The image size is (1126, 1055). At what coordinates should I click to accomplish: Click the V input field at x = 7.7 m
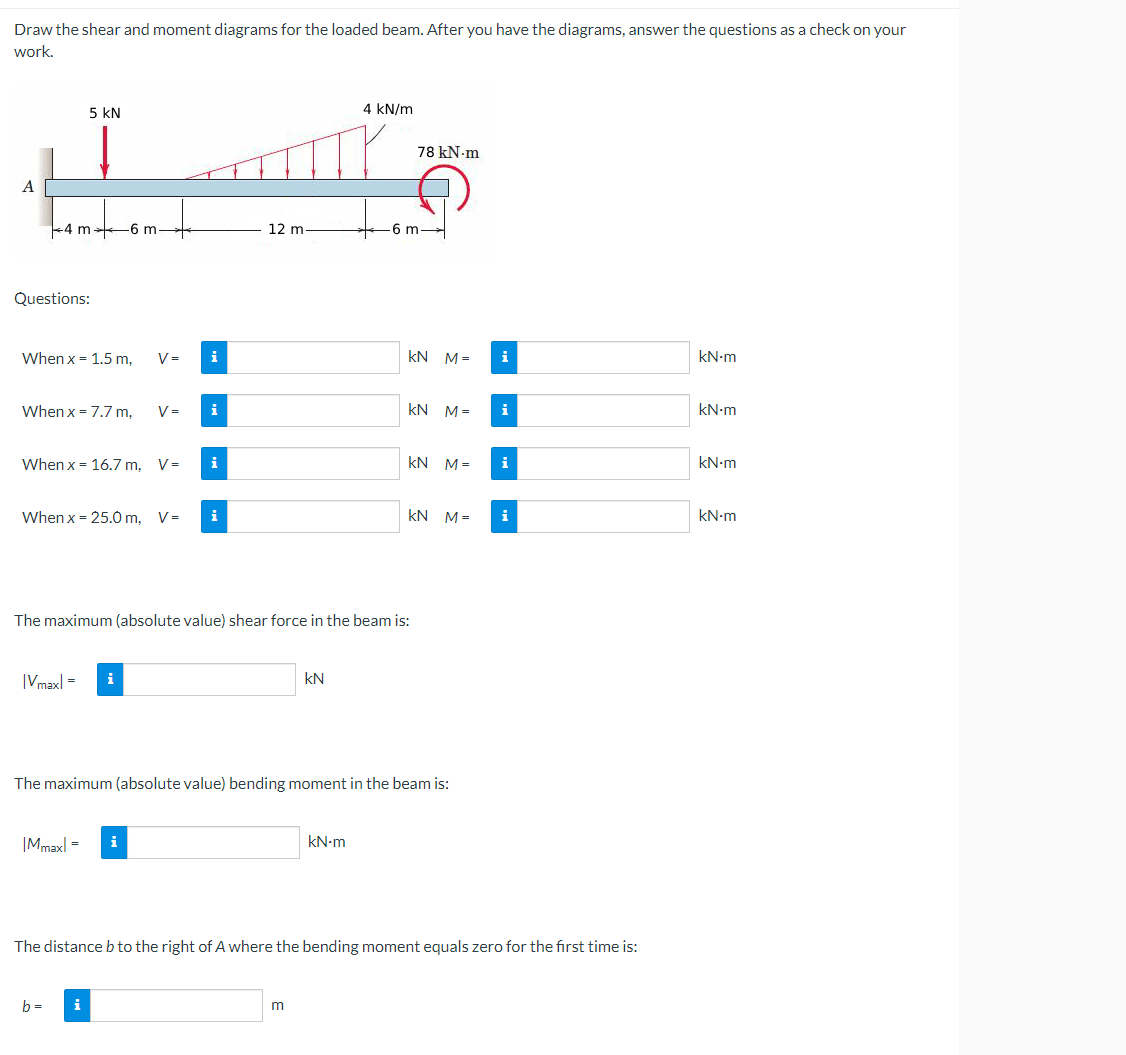(x=310, y=410)
